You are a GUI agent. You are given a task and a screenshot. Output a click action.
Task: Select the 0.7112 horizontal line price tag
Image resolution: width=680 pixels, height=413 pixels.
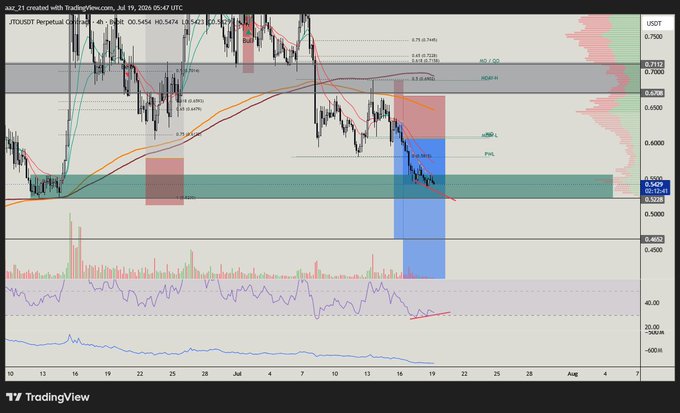pyautogui.click(x=654, y=64)
